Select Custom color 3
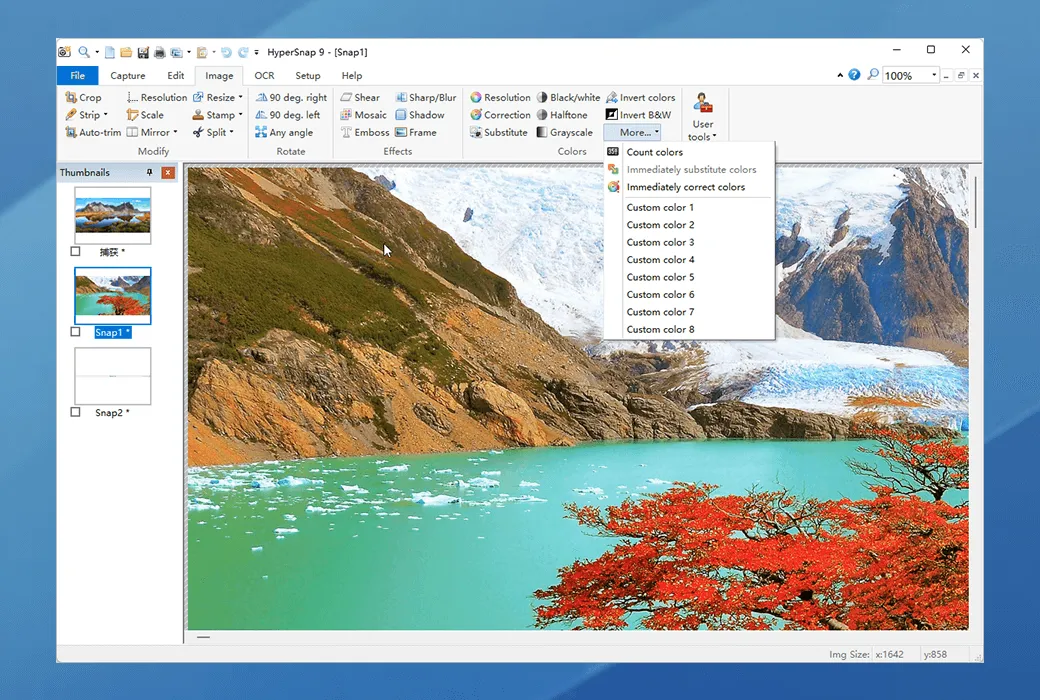The height and width of the screenshot is (700, 1040). click(x=660, y=242)
